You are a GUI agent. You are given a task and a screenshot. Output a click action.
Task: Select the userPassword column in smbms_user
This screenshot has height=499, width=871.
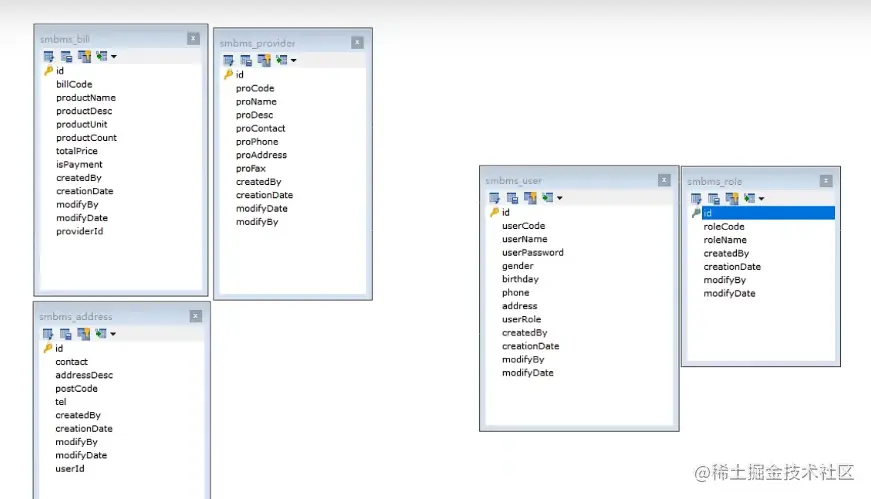coord(533,252)
